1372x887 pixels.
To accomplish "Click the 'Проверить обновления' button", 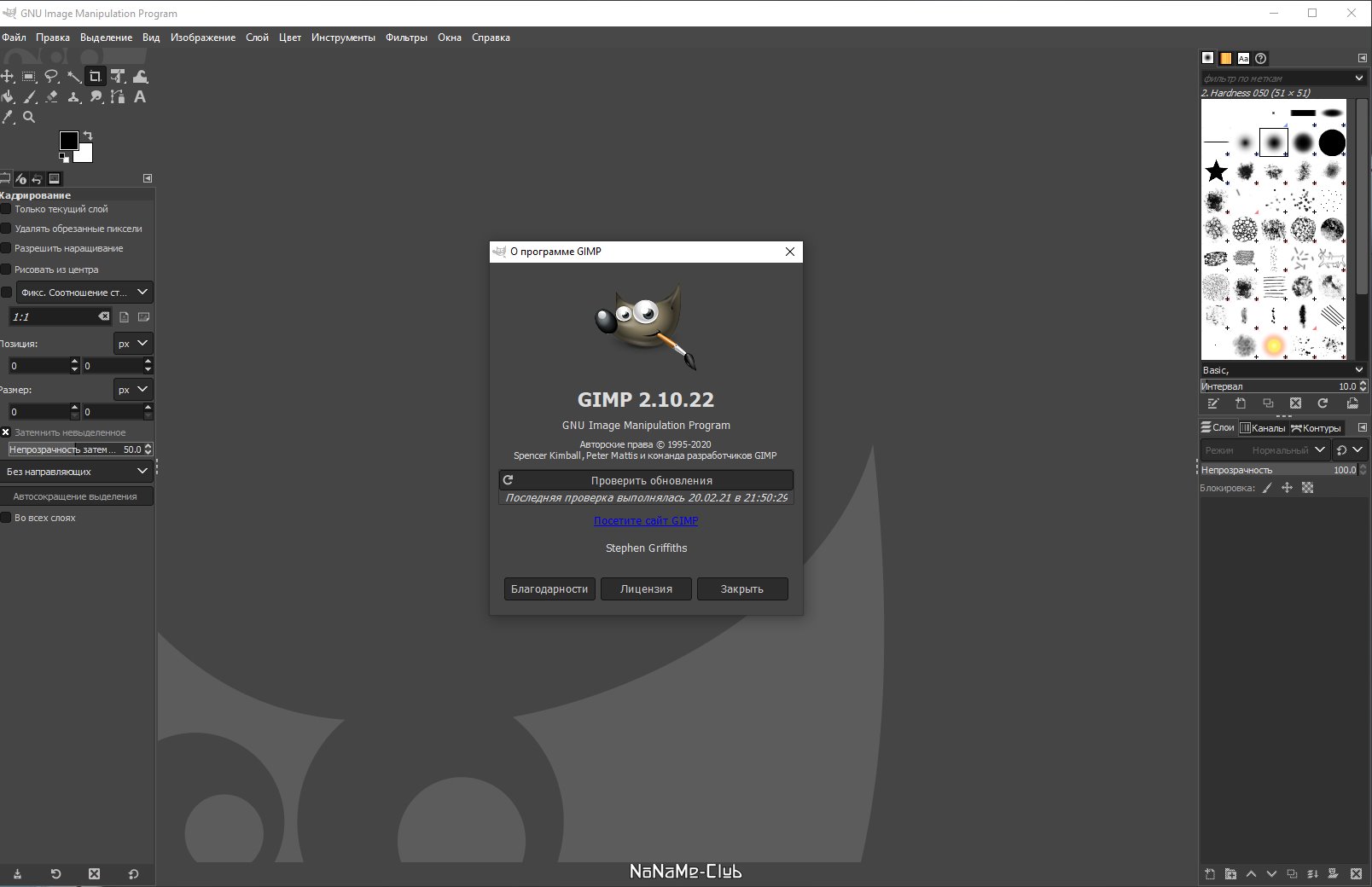I will (x=646, y=480).
